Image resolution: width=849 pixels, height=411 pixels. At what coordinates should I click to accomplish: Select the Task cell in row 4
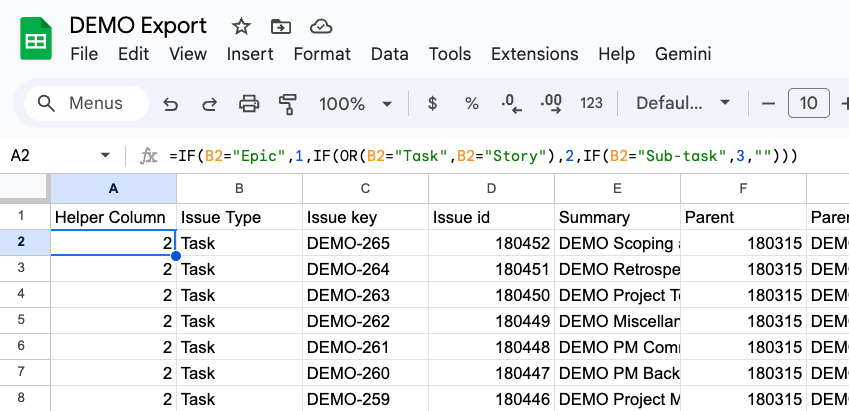coord(239,295)
